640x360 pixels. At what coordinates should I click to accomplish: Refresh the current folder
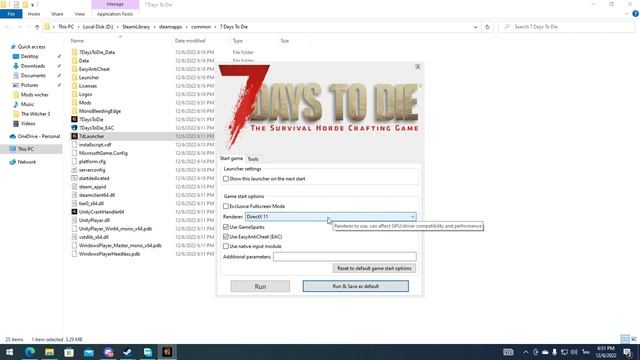[487, 27]
